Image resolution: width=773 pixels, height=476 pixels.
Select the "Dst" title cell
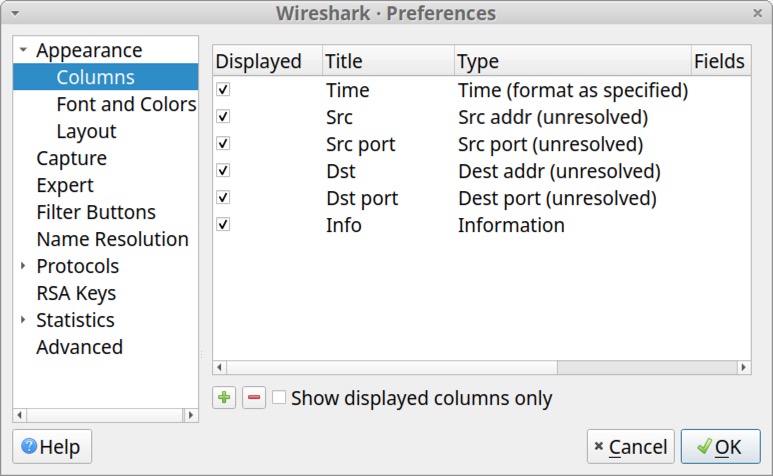click(x=341, y=171)
